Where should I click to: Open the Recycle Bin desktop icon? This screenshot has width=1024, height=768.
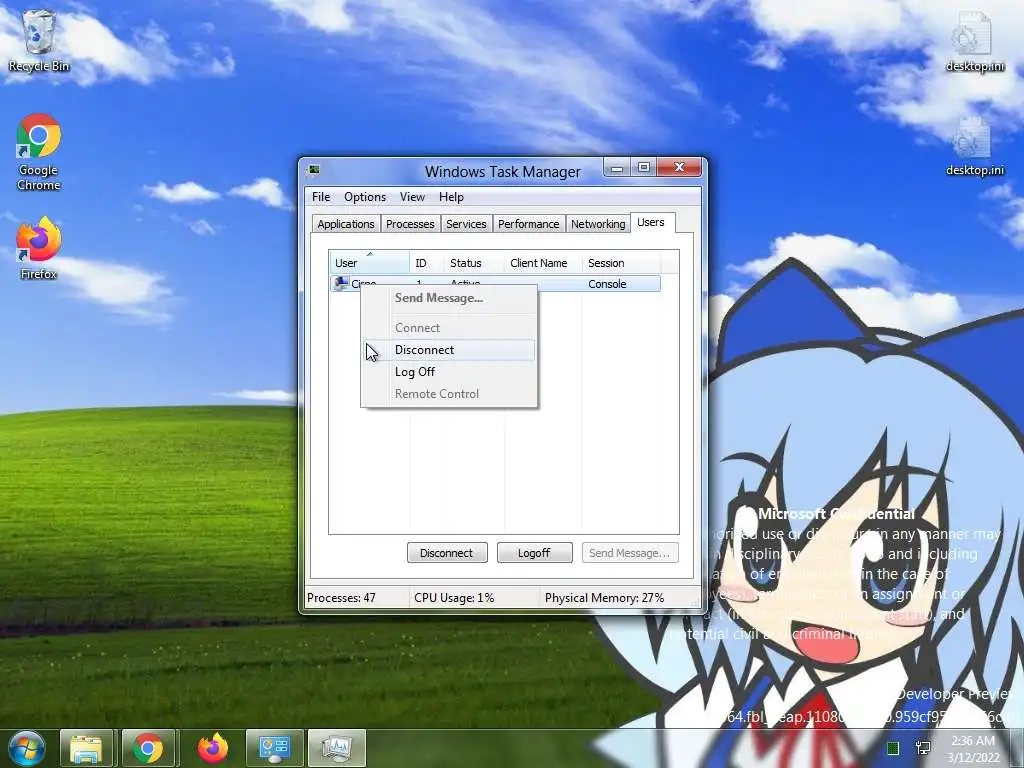pos(39,40)
